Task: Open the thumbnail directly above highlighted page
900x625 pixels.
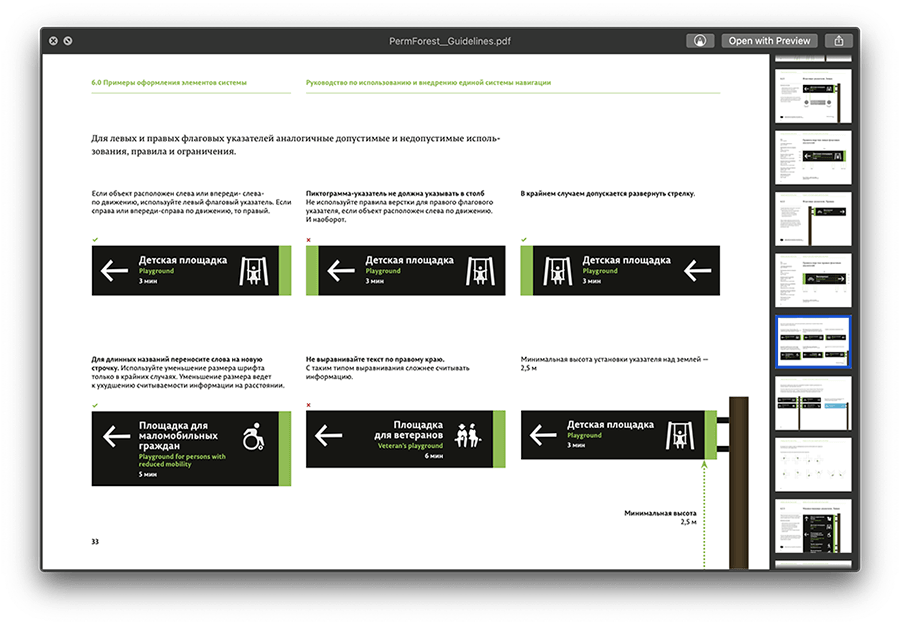Action: [x=813, y=280]
